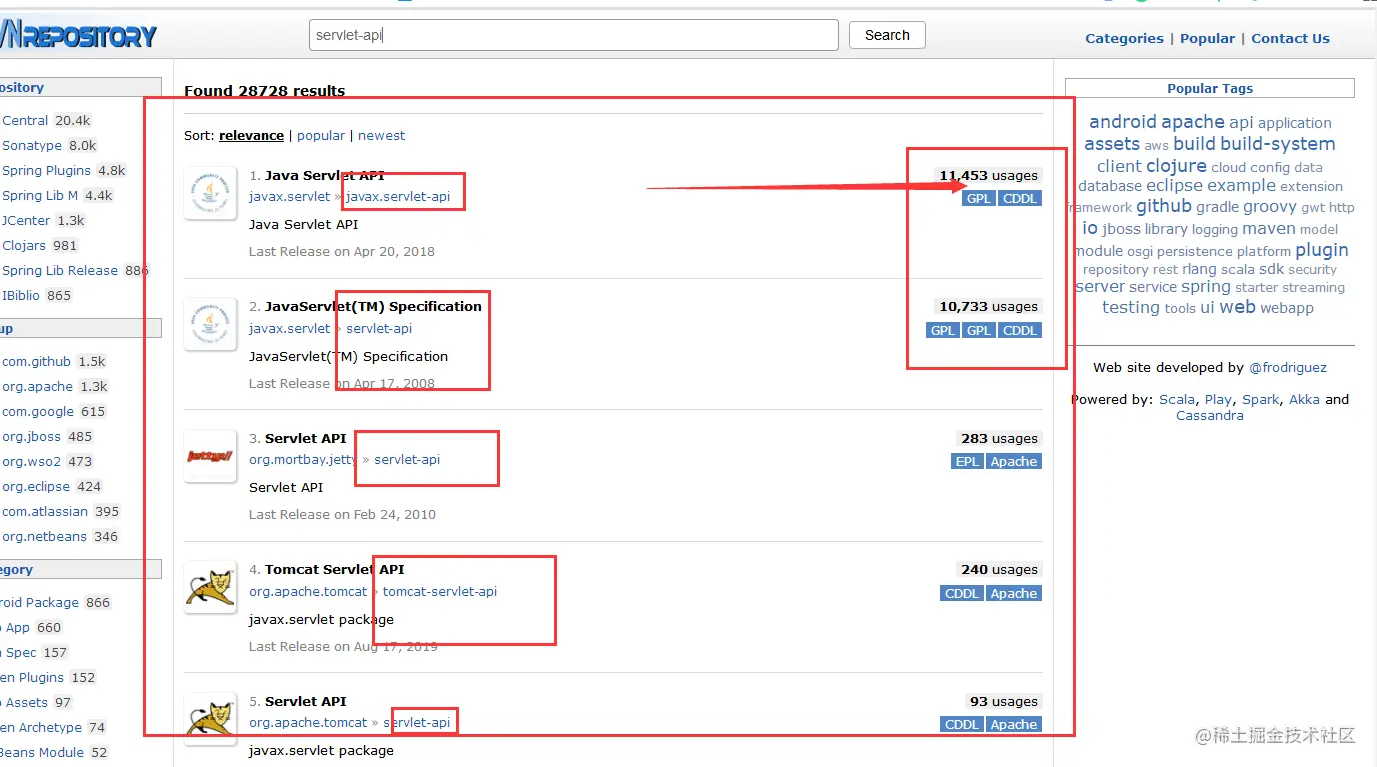Open the 93 usages link

coord(1004,701)
